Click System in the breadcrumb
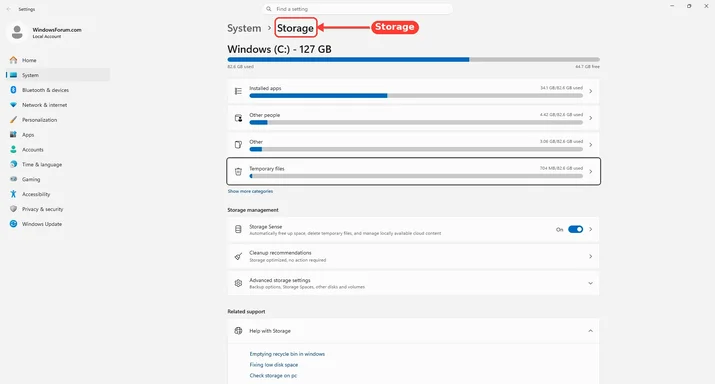This screenshot has height=384, width=715. (x=244, y=28)
